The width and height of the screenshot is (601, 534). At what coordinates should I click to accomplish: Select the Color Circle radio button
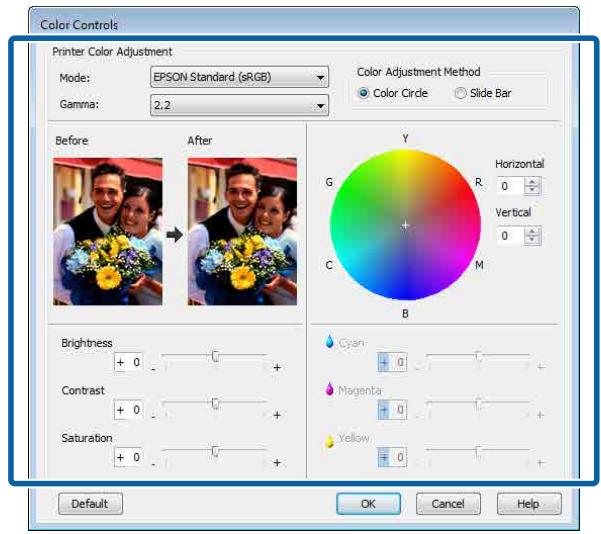point(363,93)
